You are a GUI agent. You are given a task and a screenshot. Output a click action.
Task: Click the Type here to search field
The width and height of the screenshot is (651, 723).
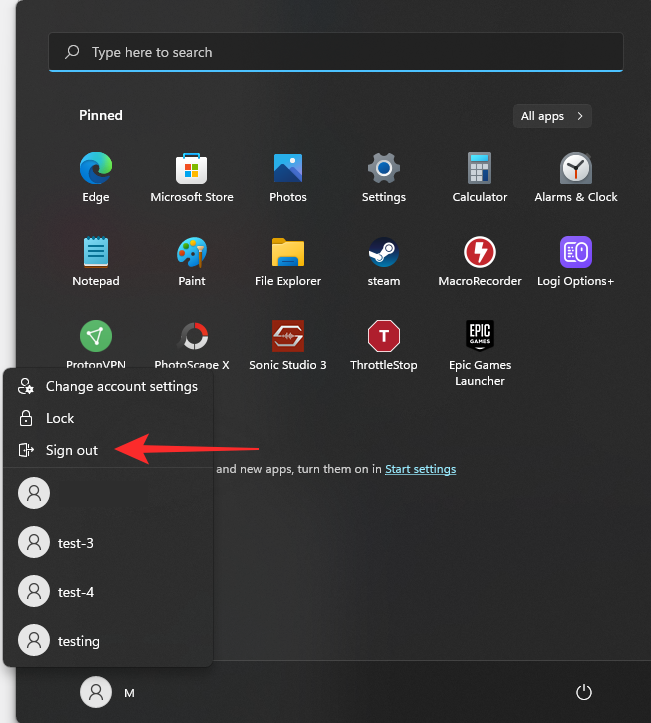(x=336, y=52)
